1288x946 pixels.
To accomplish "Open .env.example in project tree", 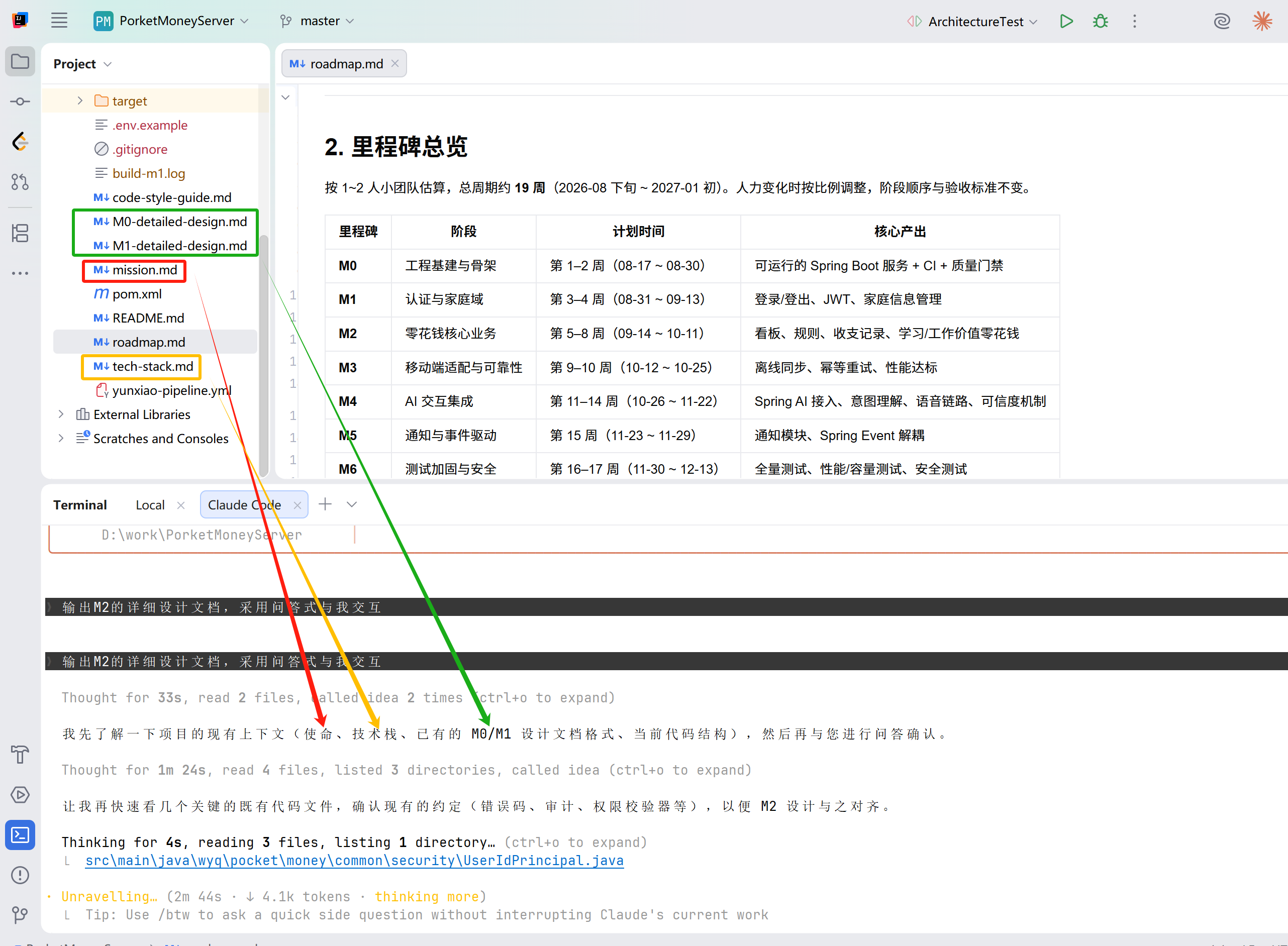I will coord(150,125).
